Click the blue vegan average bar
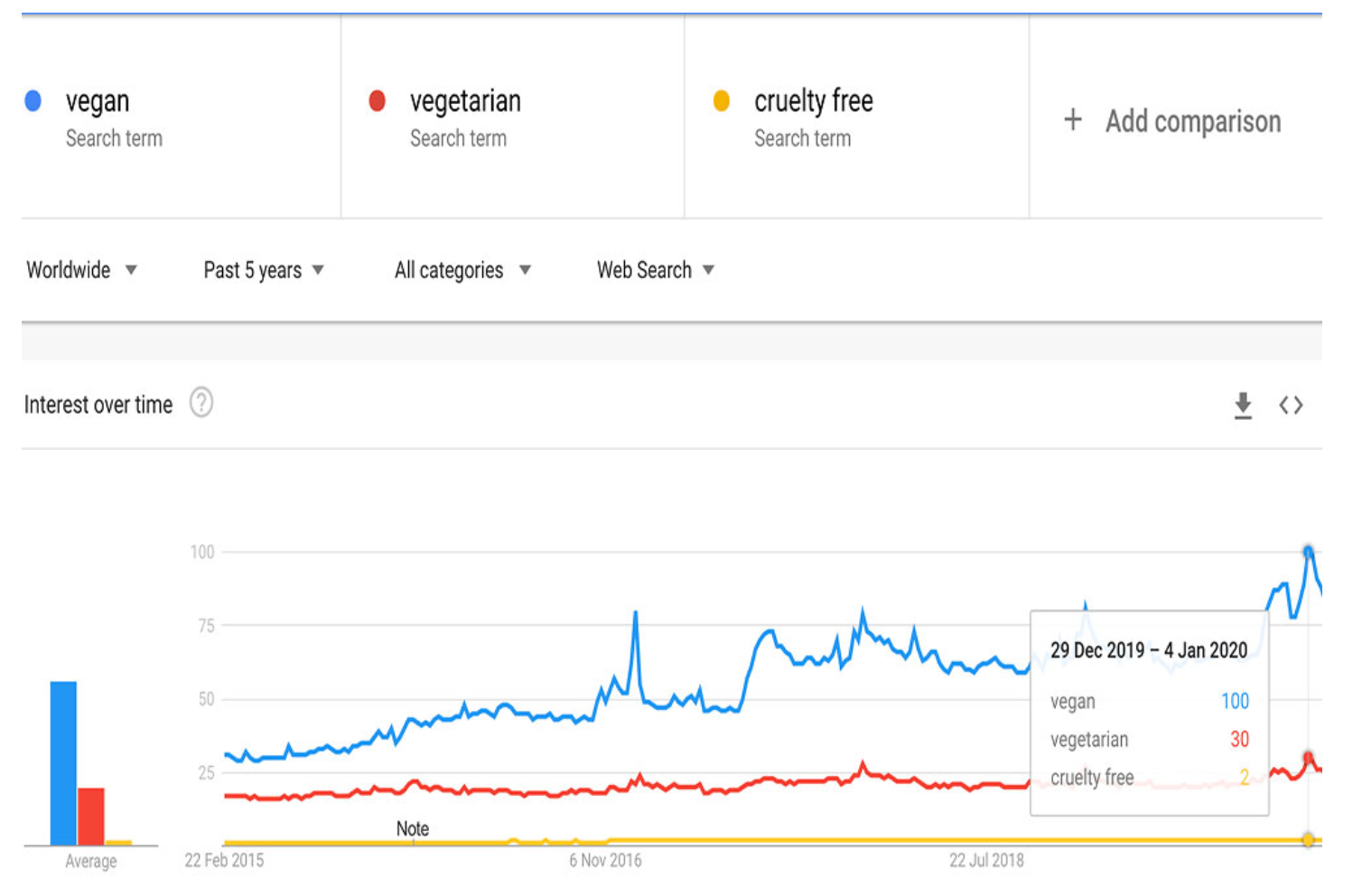 (63, 763)
